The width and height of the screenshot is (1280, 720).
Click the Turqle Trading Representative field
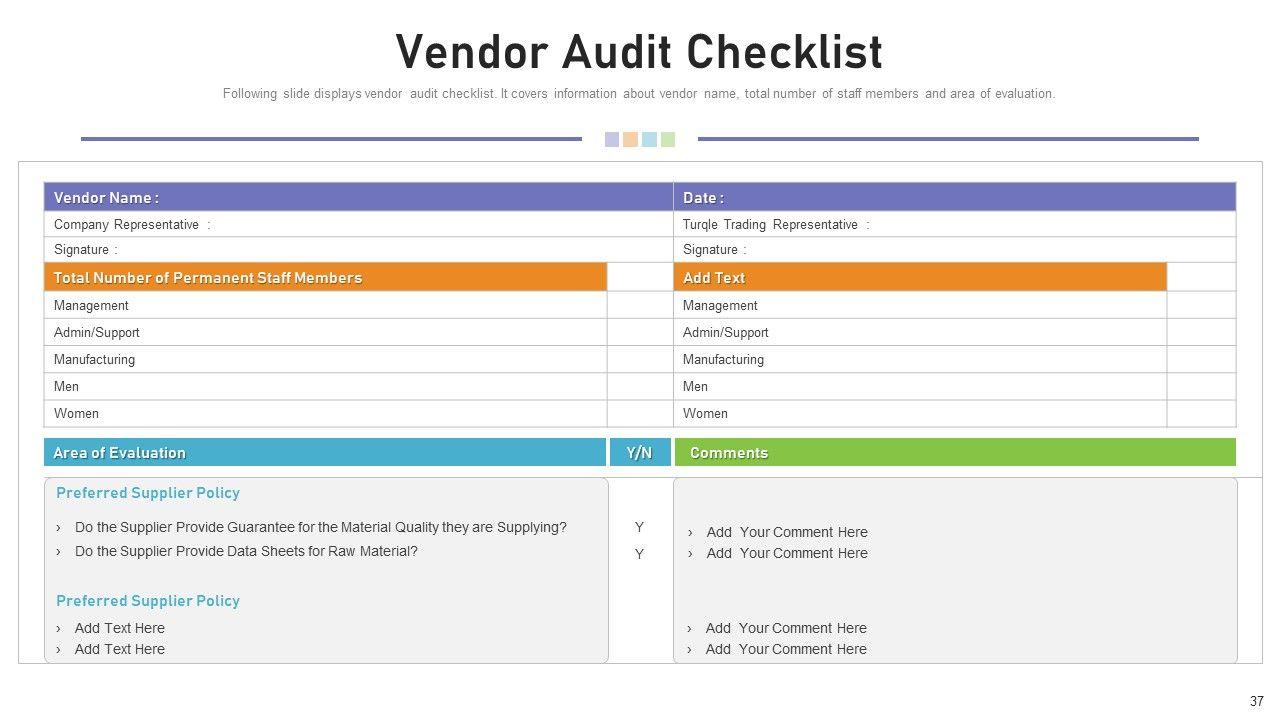pos(954,224)
